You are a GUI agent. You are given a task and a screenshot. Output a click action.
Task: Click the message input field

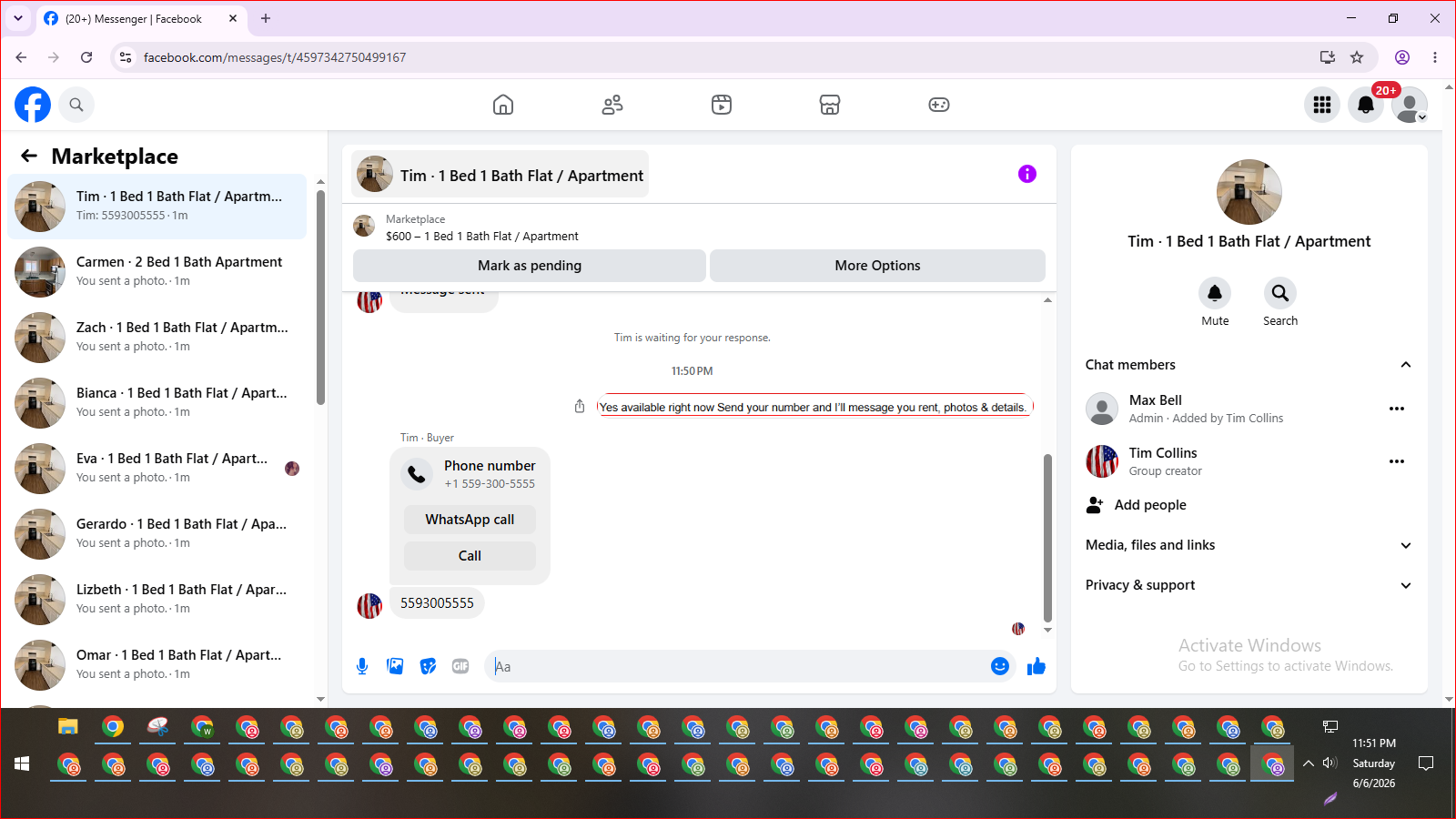click(x=737, y=666)
